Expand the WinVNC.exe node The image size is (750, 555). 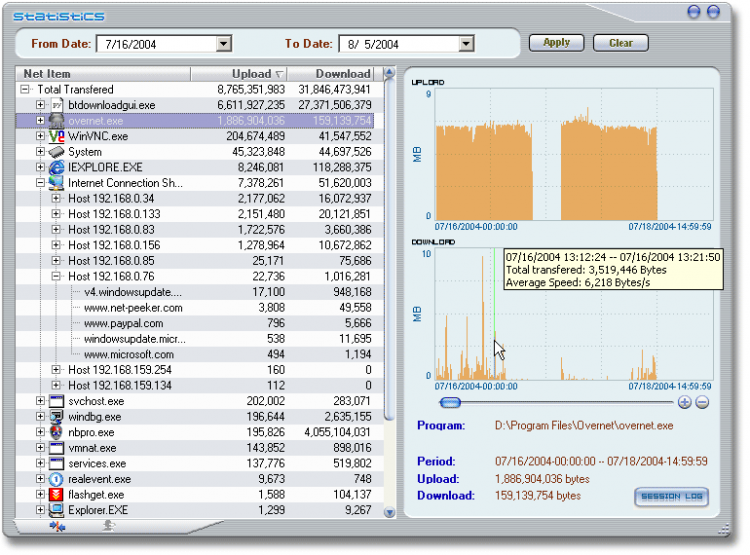(x=40, y=136)
